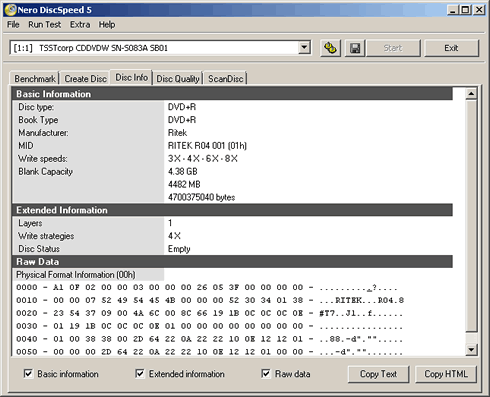
Task: Click the raw data row 0050
Action: (x=209, y=352)
